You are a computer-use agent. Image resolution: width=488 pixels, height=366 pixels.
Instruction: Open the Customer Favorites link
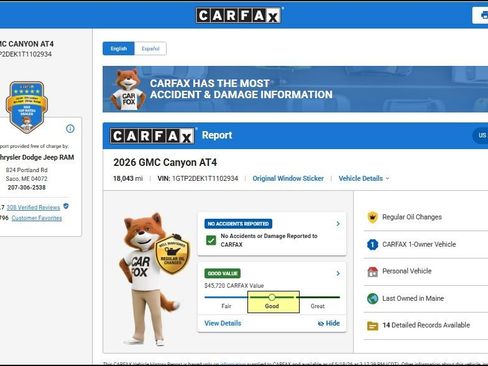(37, 218)
